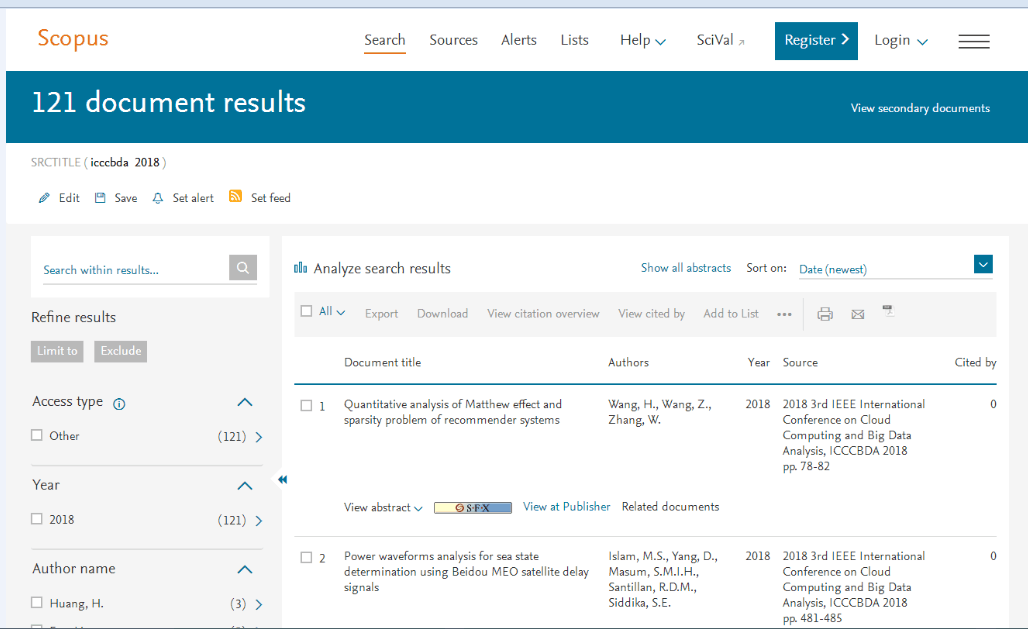Viewport: 1028px width, 629px height.
Task: Go to the Search tab
Action: coord(385,40)
